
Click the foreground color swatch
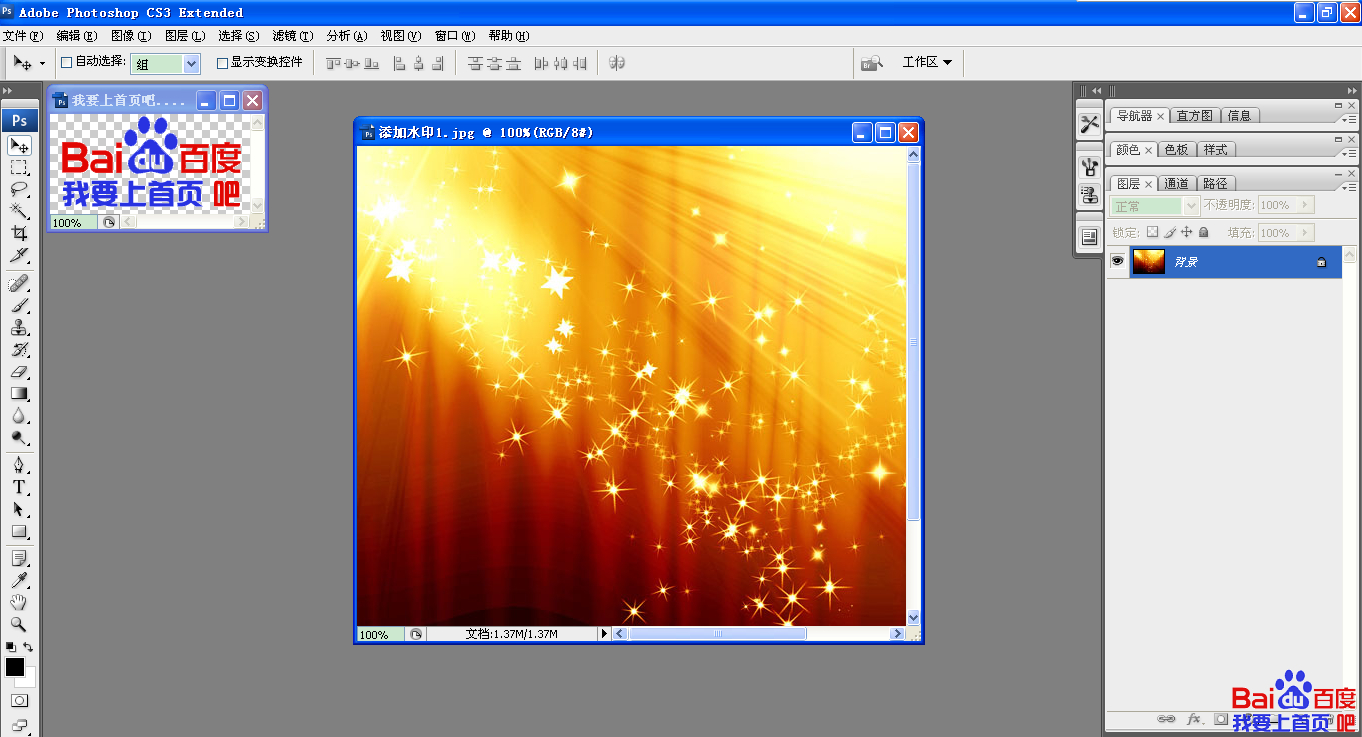[14, 666]
